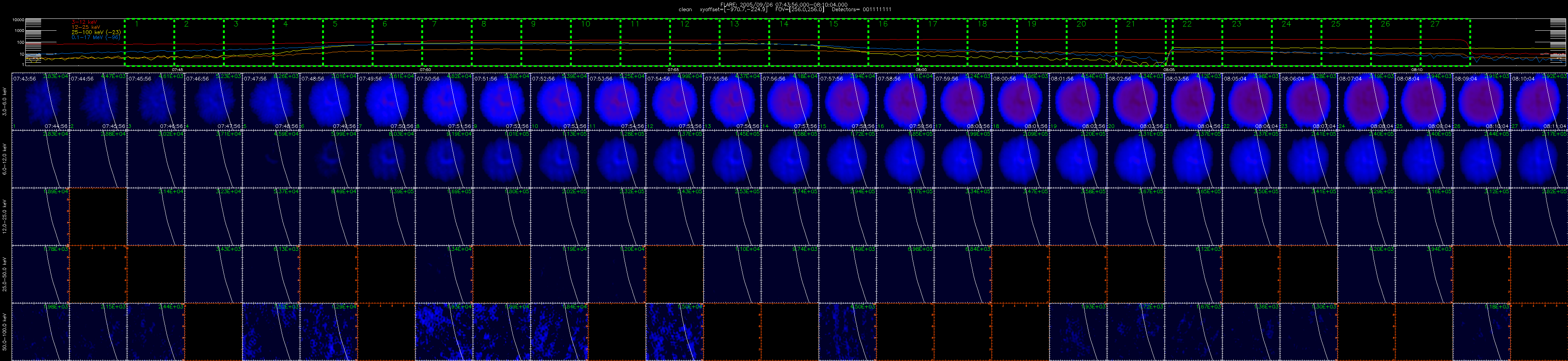Open the 6.0-12.0 keV image labeled 1.28E+05
Screen dimensions: 1568x361
click(x=616, y=159)
